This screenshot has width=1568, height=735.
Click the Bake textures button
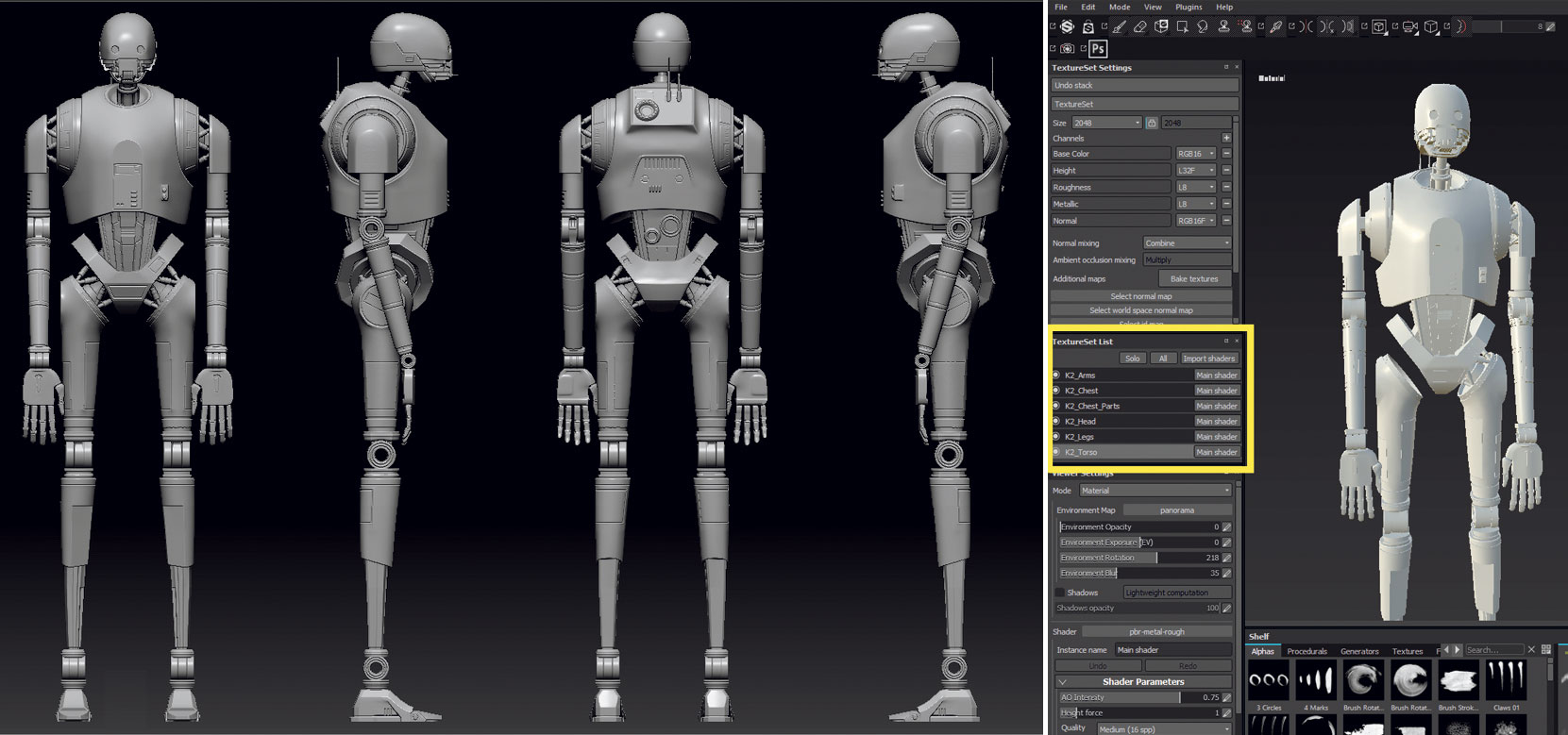1194,278
